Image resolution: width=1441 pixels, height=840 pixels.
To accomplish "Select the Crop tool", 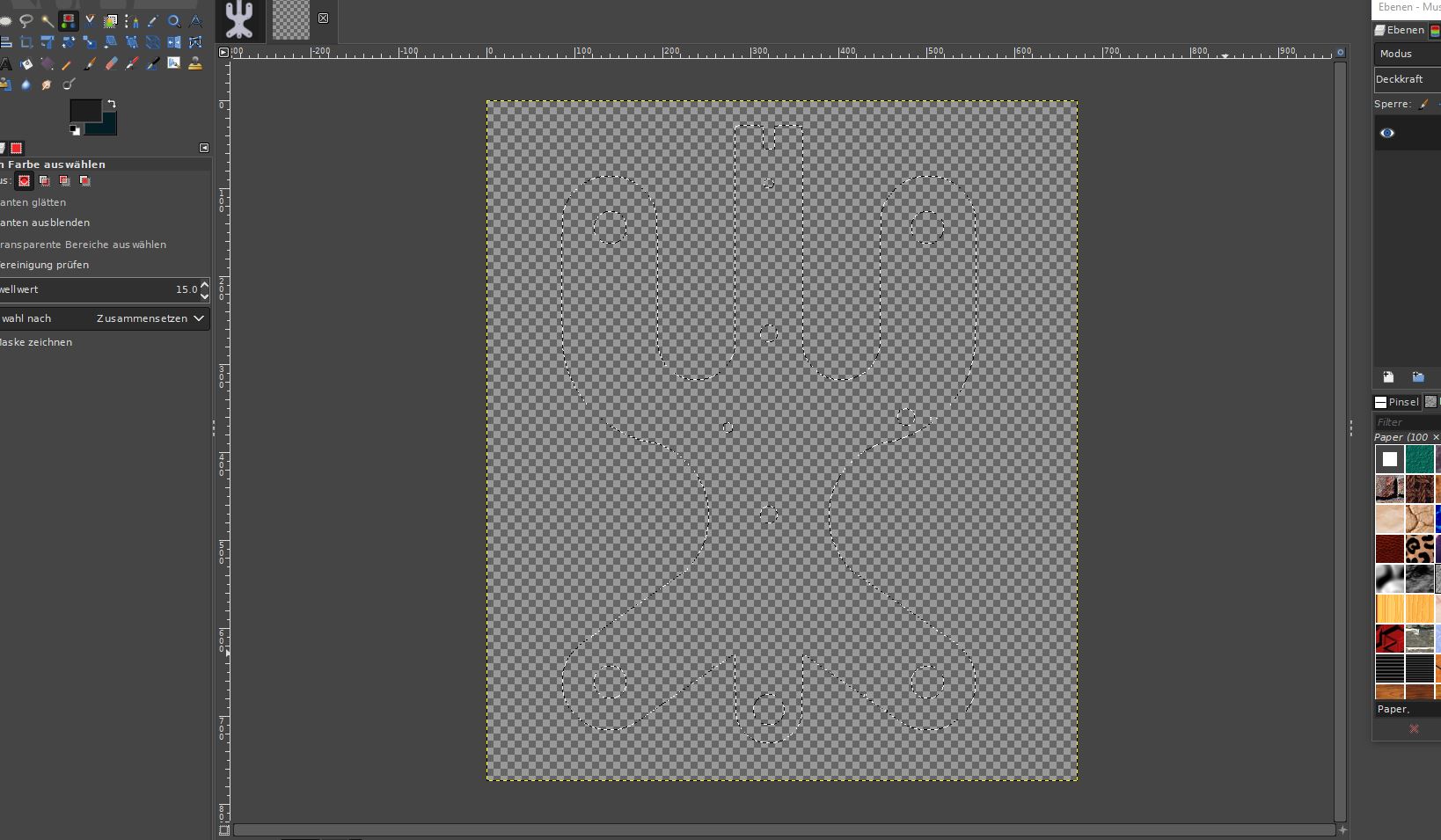I will [26, 42].
